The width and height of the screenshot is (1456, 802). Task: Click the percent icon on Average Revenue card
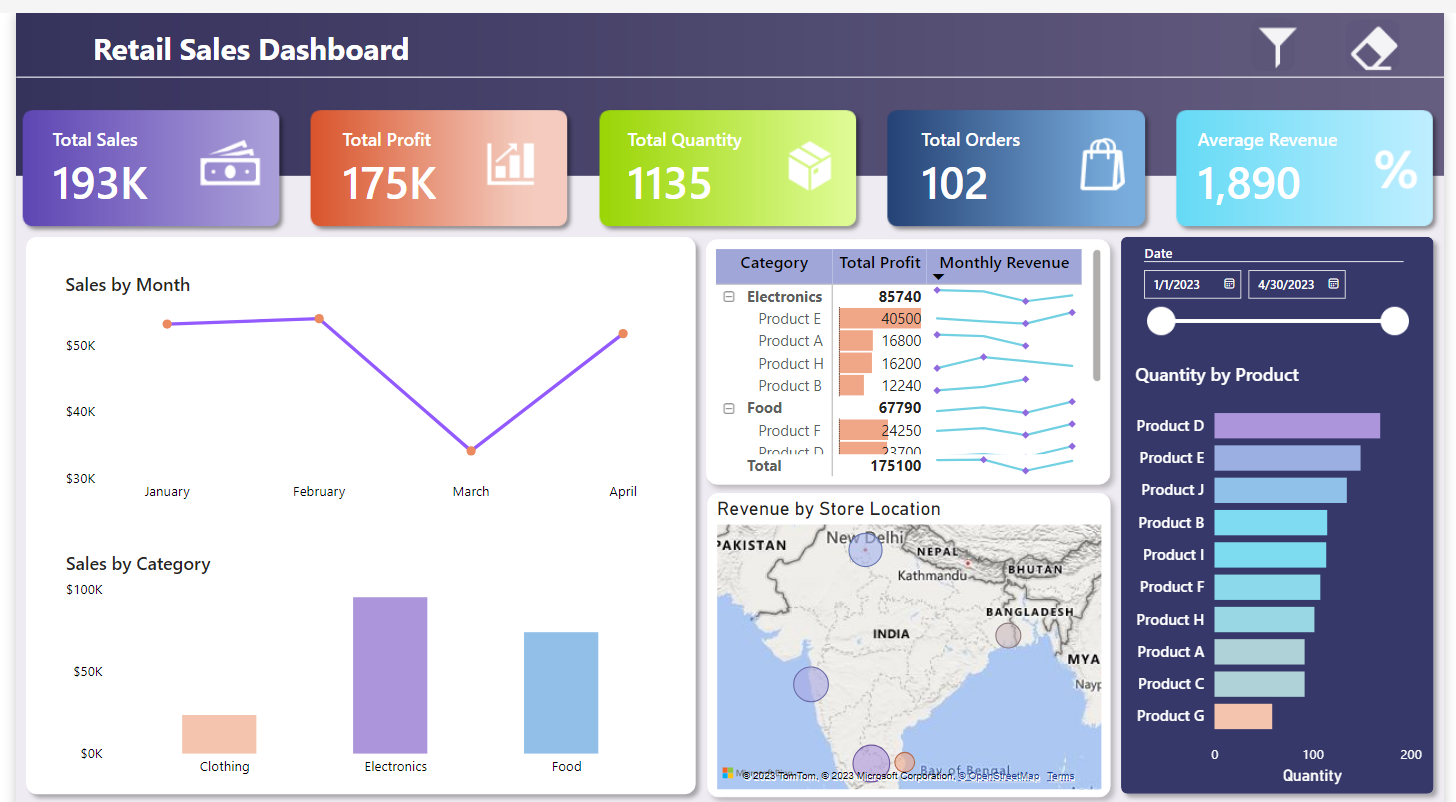point(1395,169)
